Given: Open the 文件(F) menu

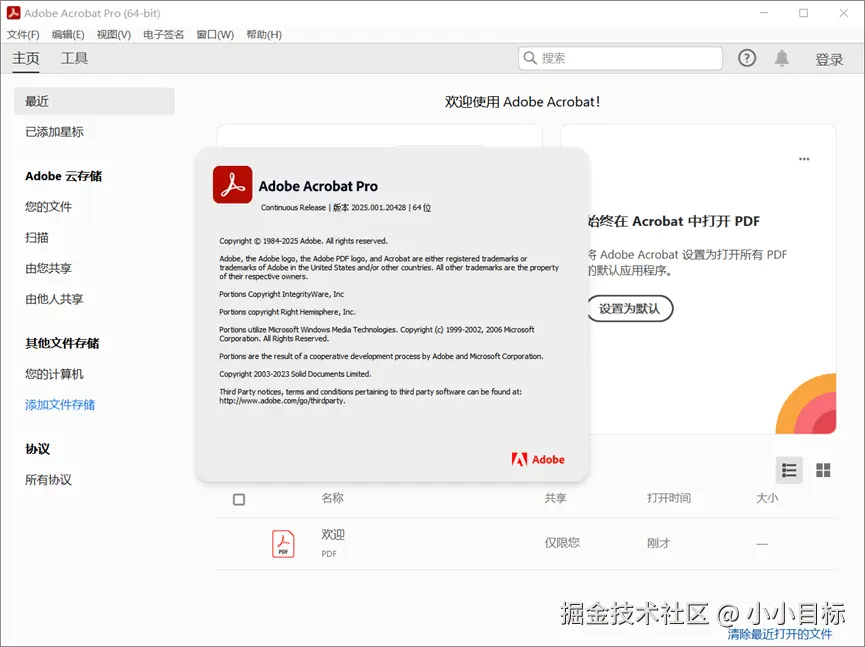Looking at the screenshot, I should [23, 35].
